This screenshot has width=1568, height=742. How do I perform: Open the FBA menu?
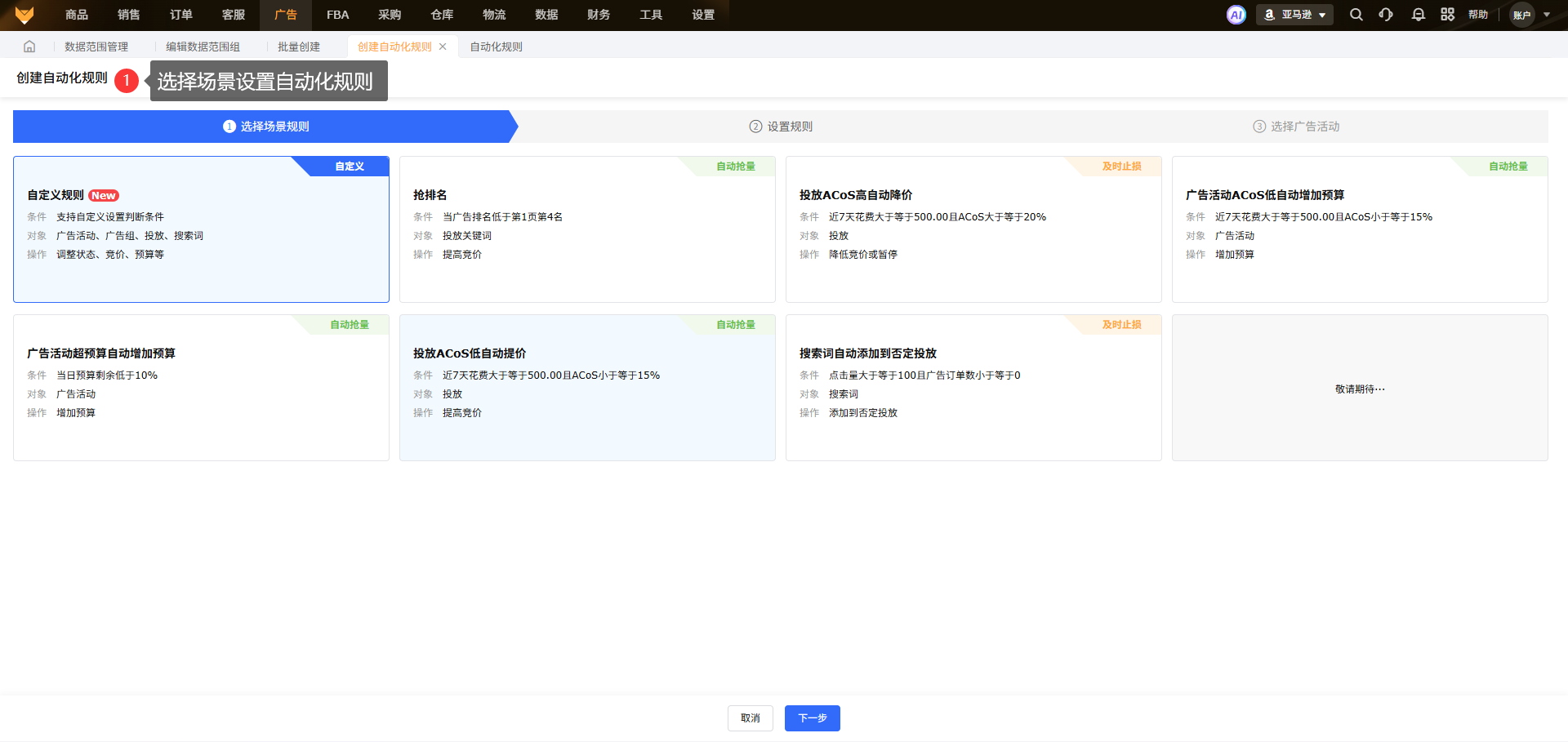[337, 15]
